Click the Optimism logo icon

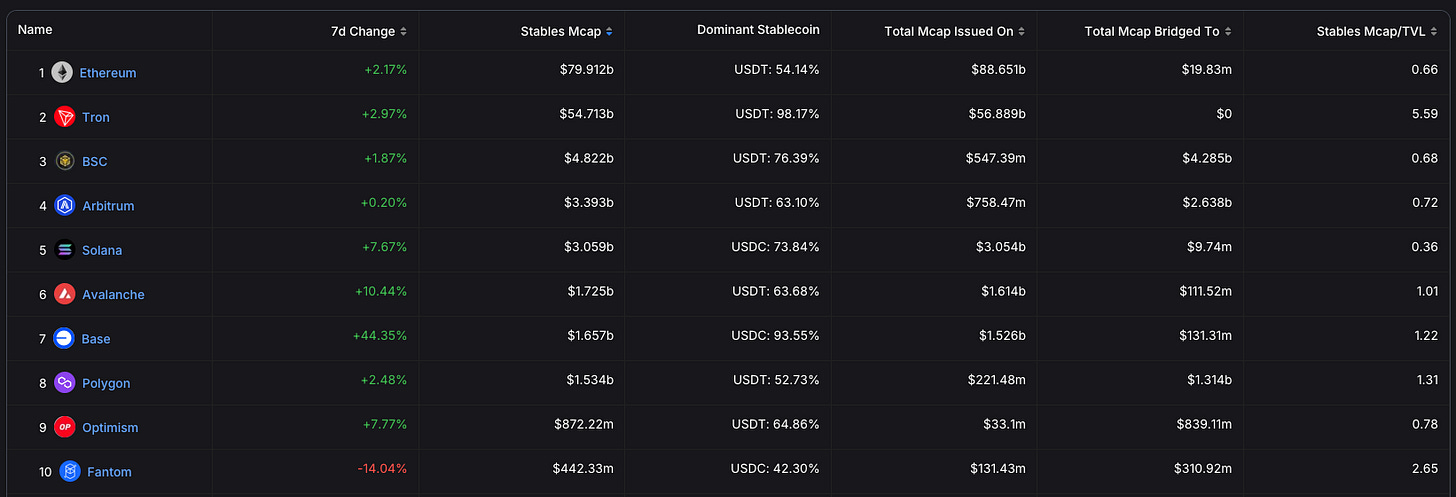65,427
